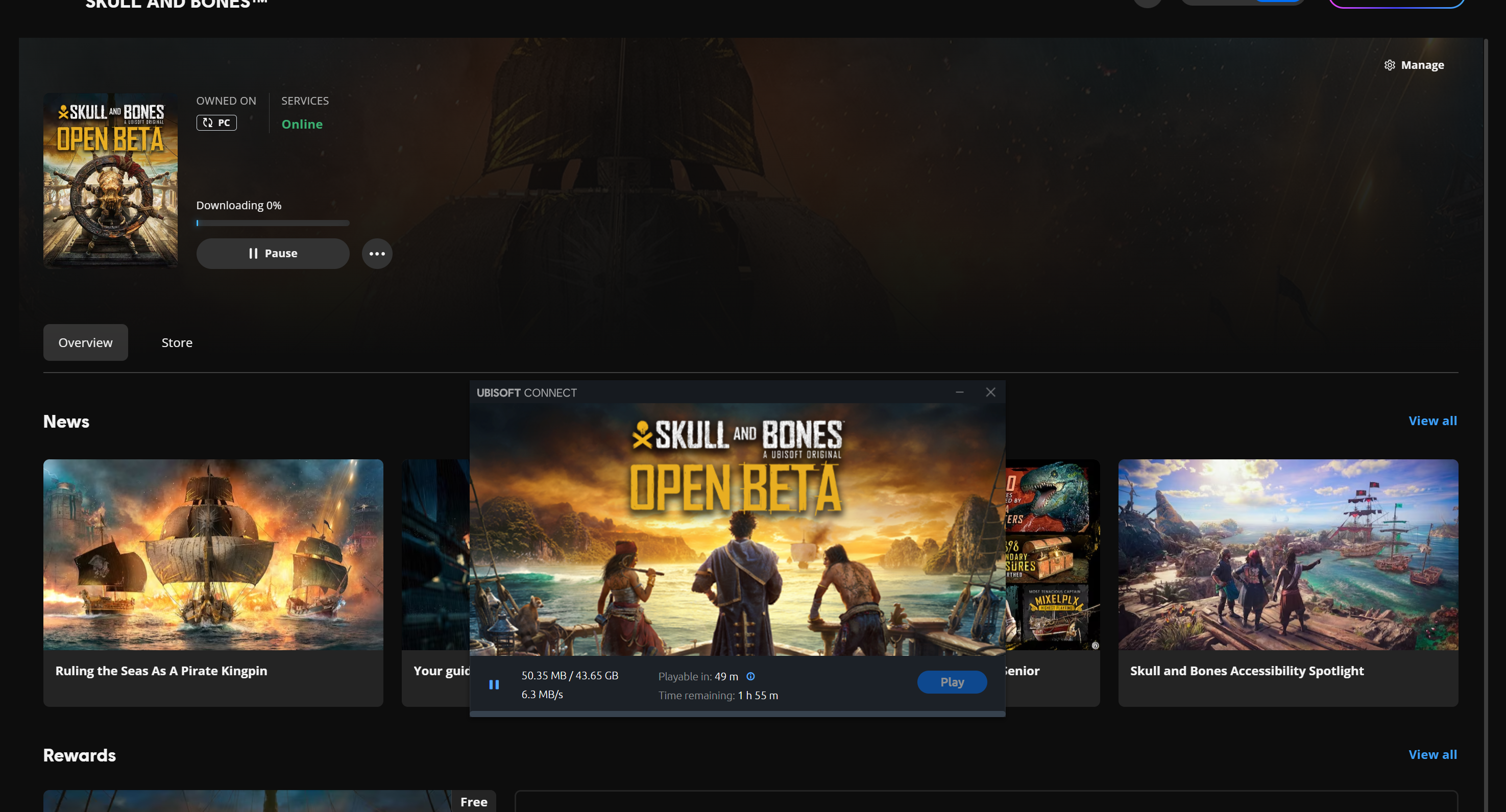
Task: Select the Overview tab
Action: tap(85, 342)
